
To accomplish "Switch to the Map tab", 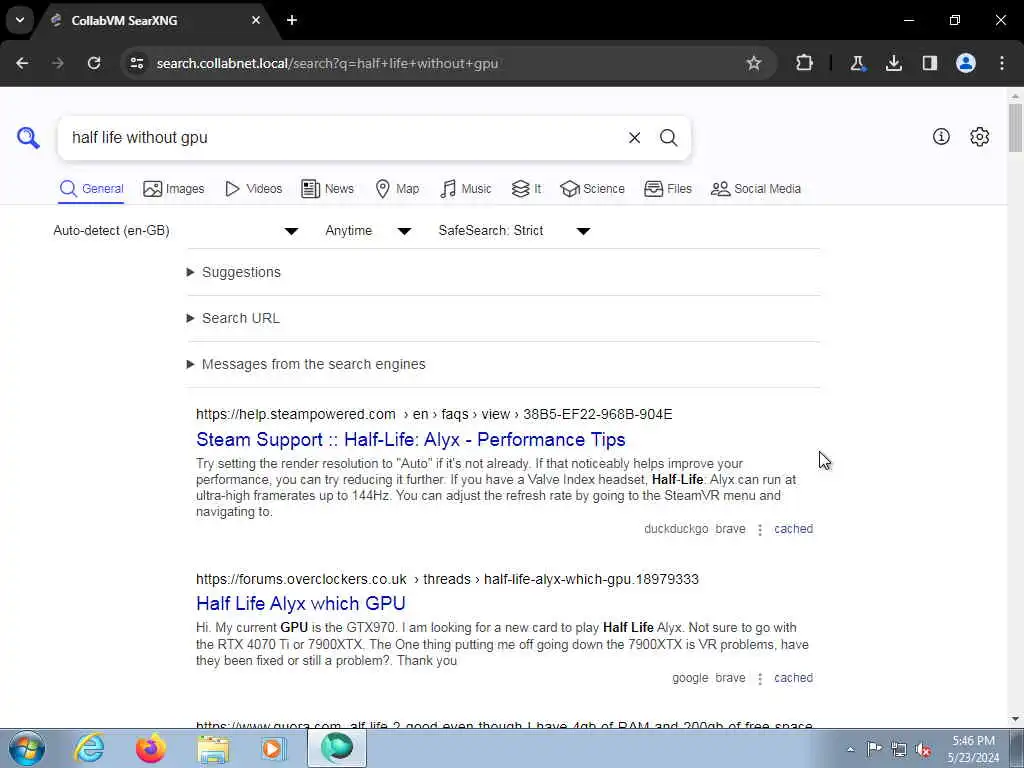I will [x=397, y=189].
